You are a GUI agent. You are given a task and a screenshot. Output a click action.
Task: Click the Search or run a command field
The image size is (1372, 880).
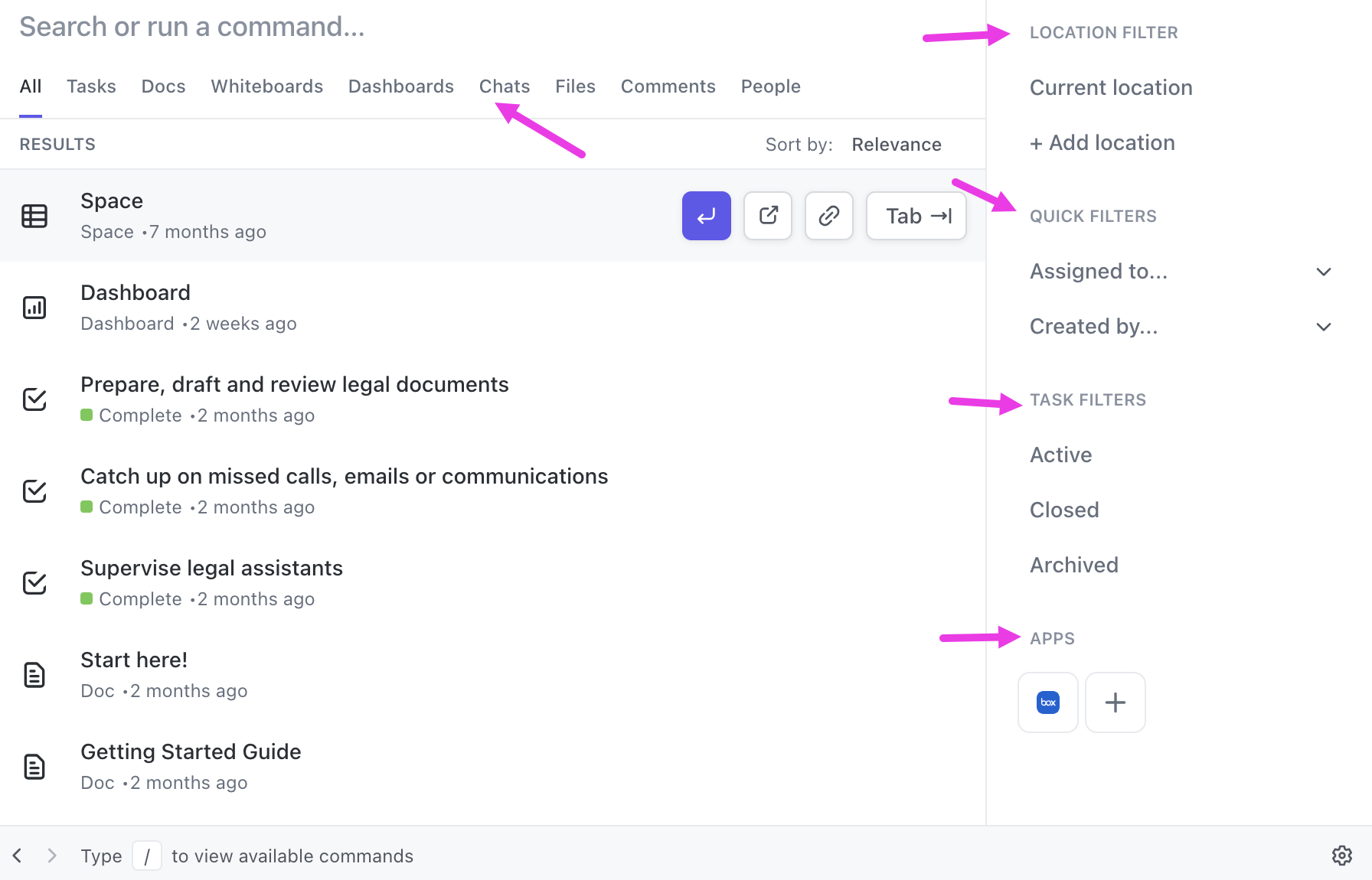pyautogui.click(x=191, y=26)
